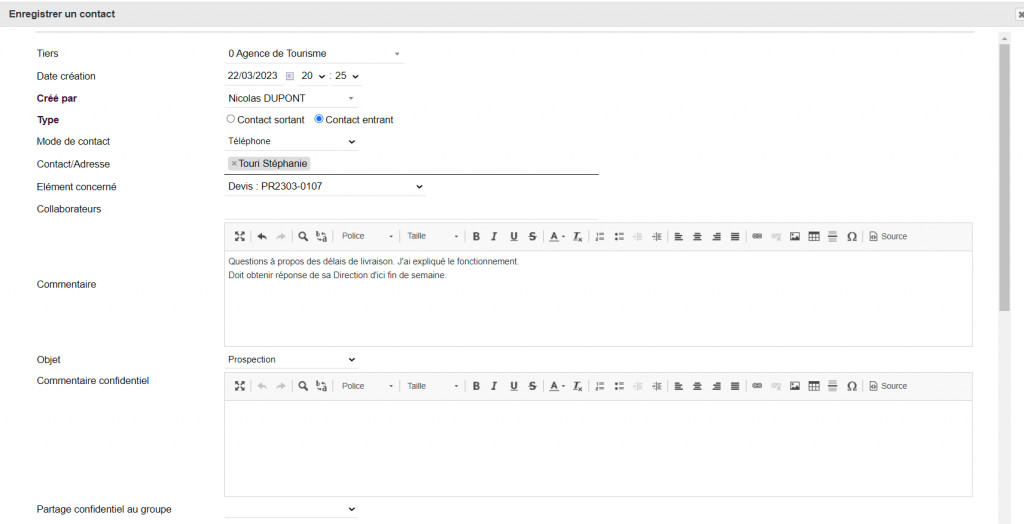Click Source button in confidential comment toolbar
1024x524 pixels.
click(888, 386)
